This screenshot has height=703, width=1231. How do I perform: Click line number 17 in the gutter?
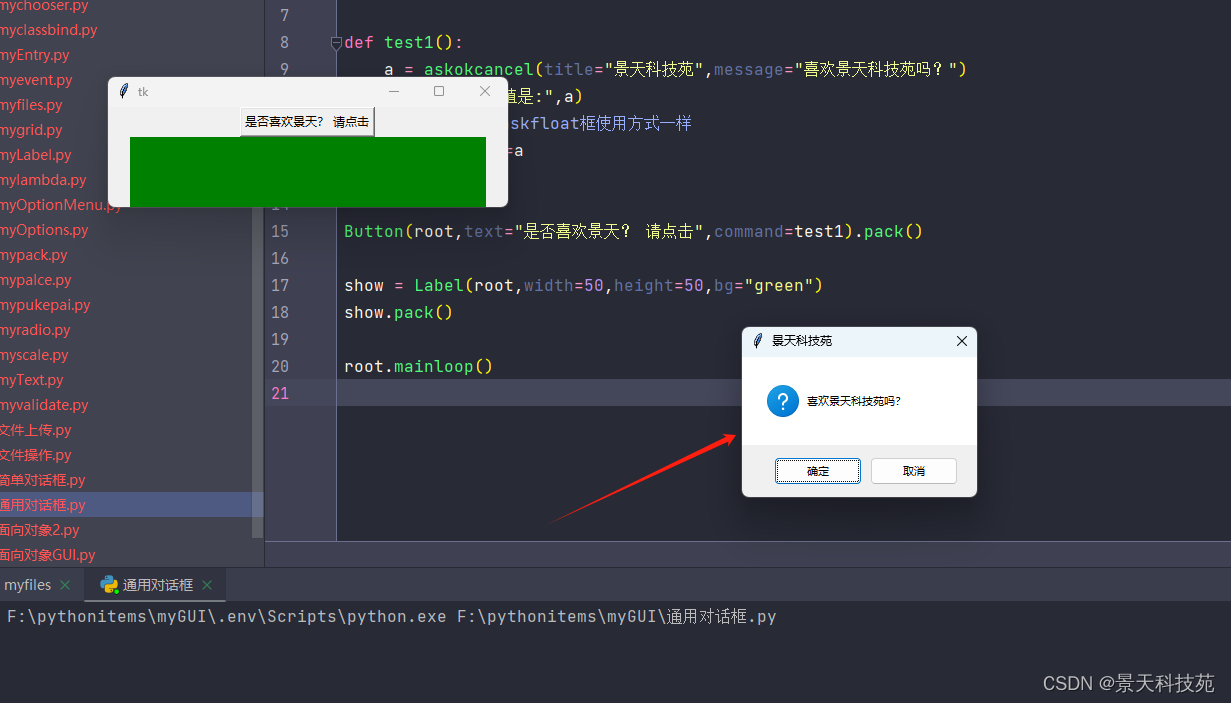click(x=279, y=285)
